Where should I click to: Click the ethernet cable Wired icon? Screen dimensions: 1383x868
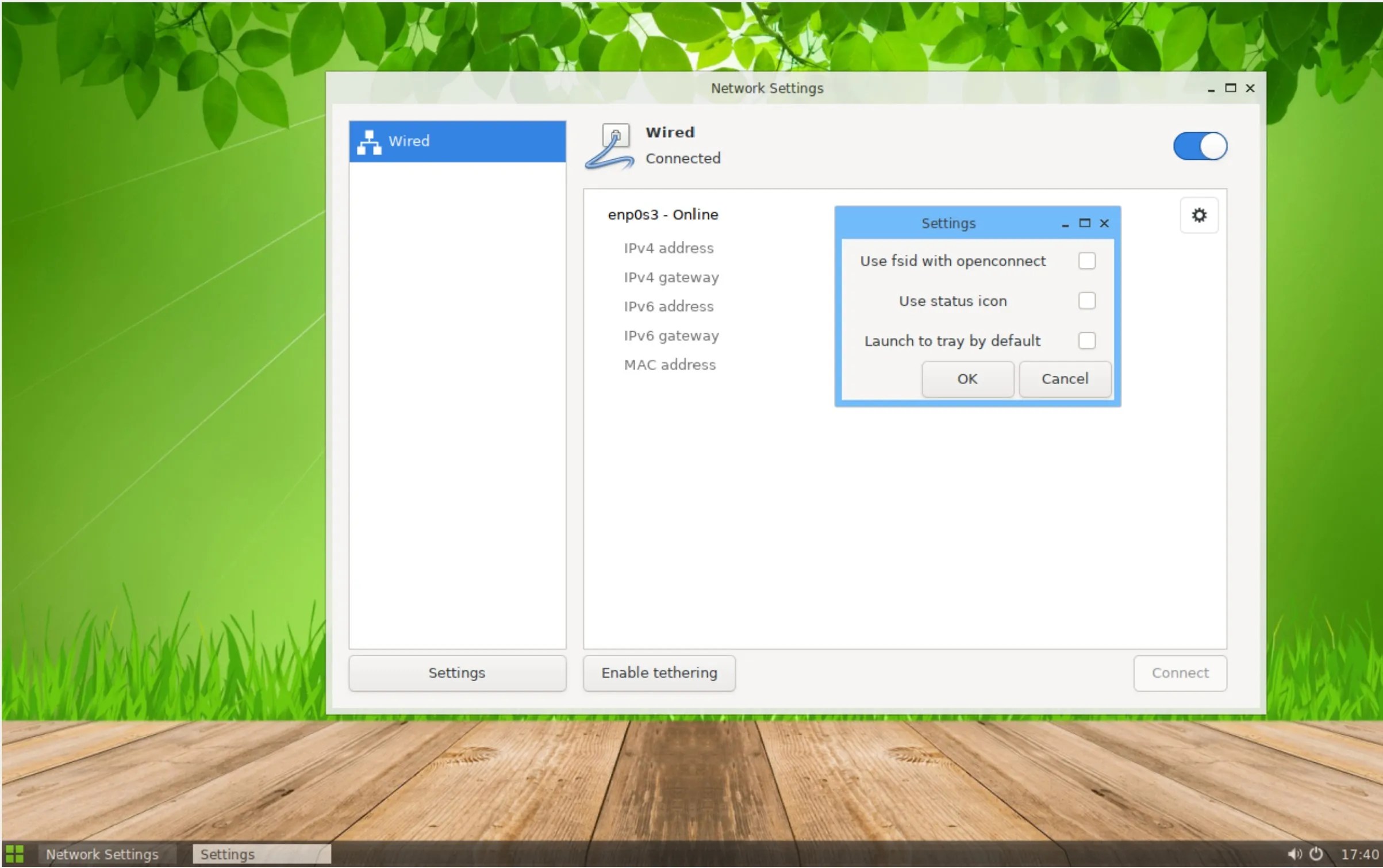(610, 147)
